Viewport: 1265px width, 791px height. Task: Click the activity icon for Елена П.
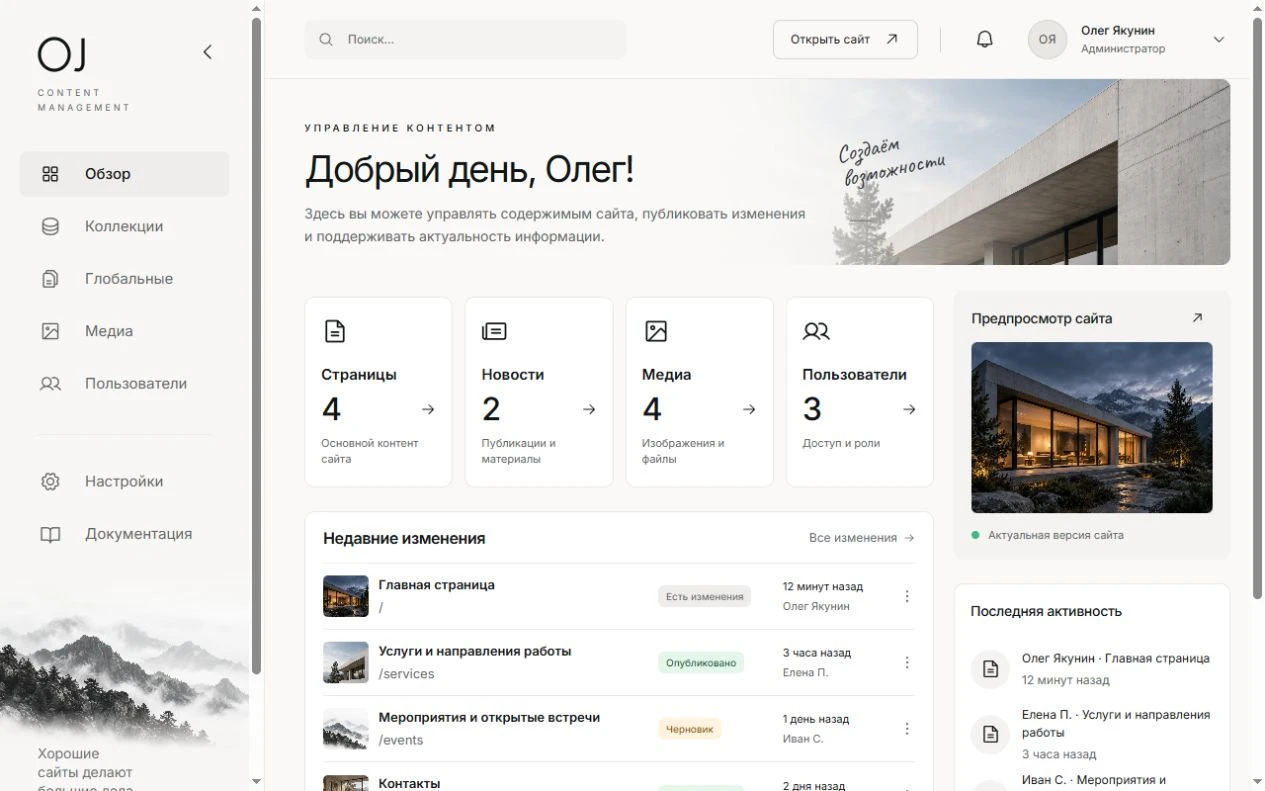pyautogui.click(x=990, y=734)
